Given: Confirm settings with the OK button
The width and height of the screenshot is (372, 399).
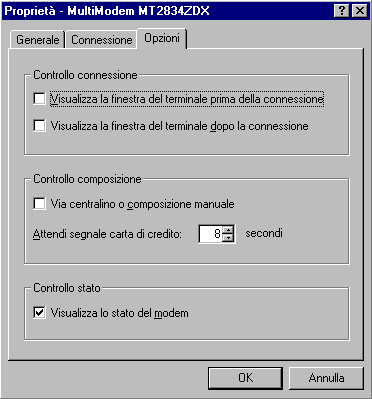Looking at the screenshot, I should (245, 378).
